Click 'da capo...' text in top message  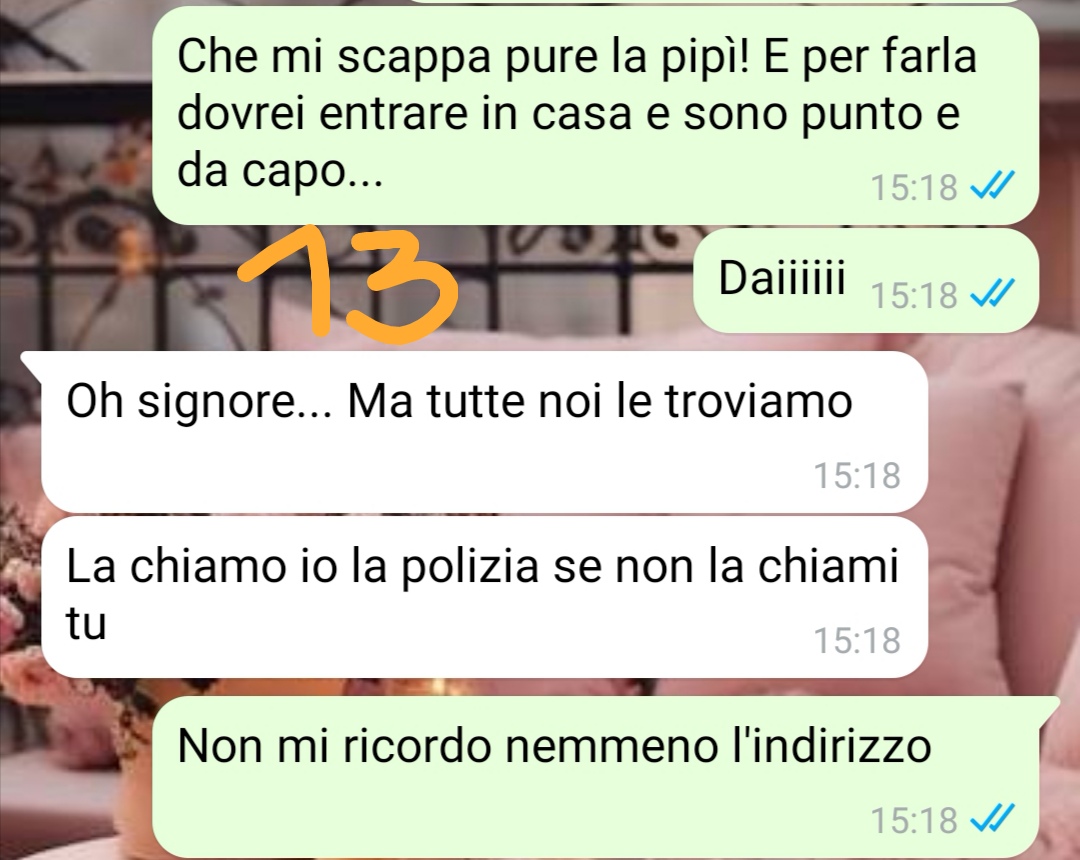[x=280, y=169]
